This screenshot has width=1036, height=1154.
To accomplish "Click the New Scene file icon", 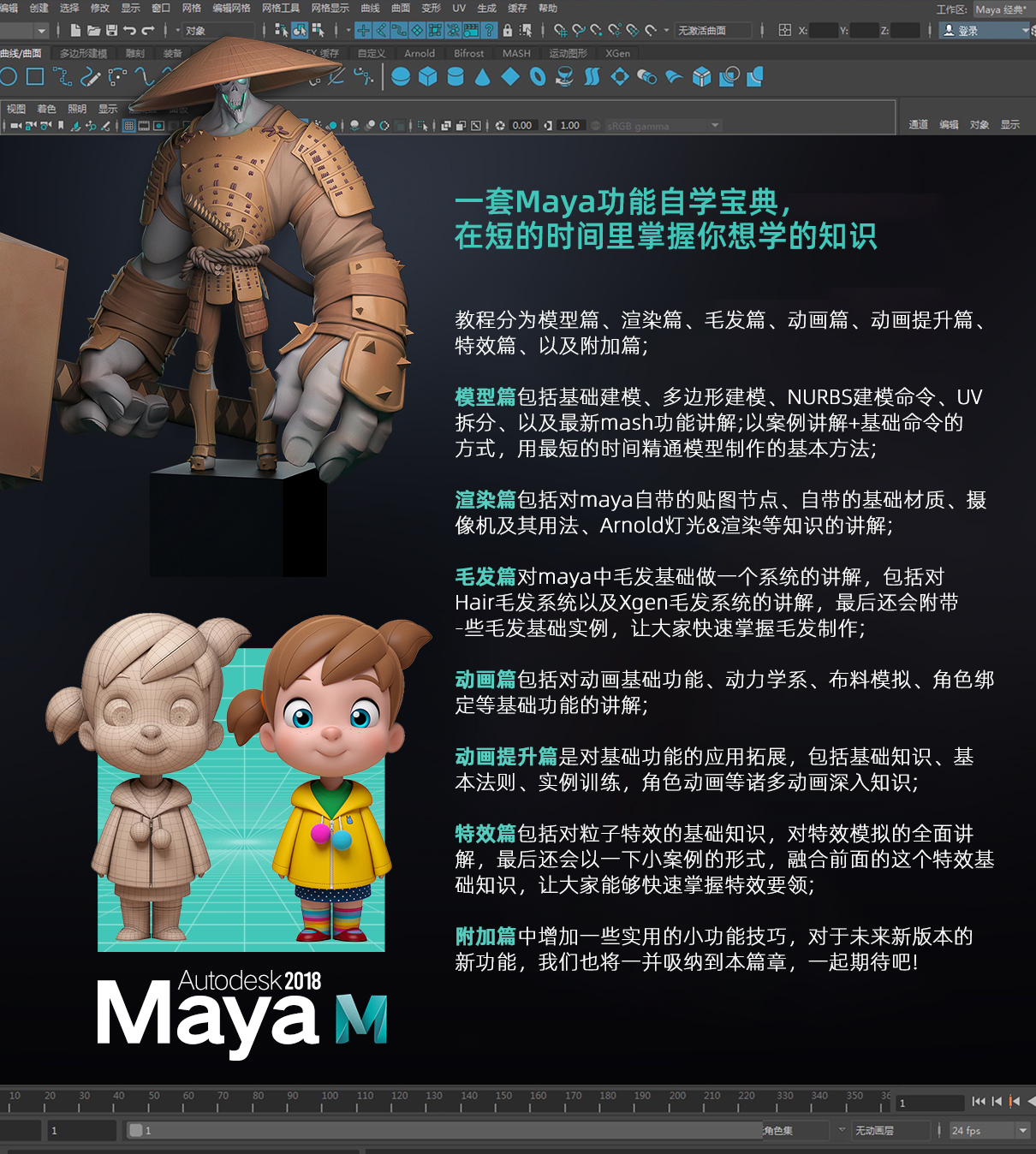I will 75,31.
